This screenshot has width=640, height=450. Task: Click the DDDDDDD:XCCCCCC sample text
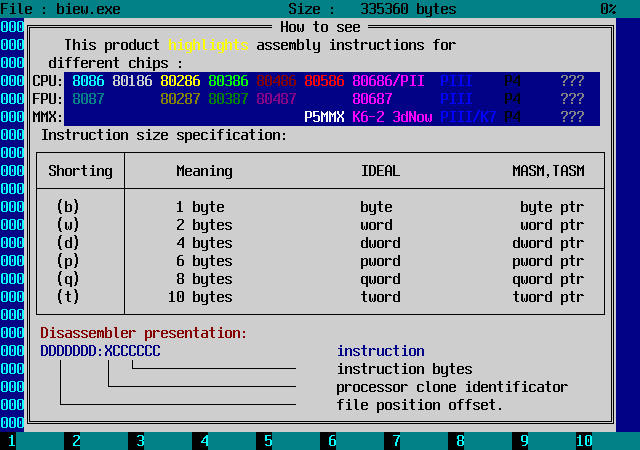point(100,351)
